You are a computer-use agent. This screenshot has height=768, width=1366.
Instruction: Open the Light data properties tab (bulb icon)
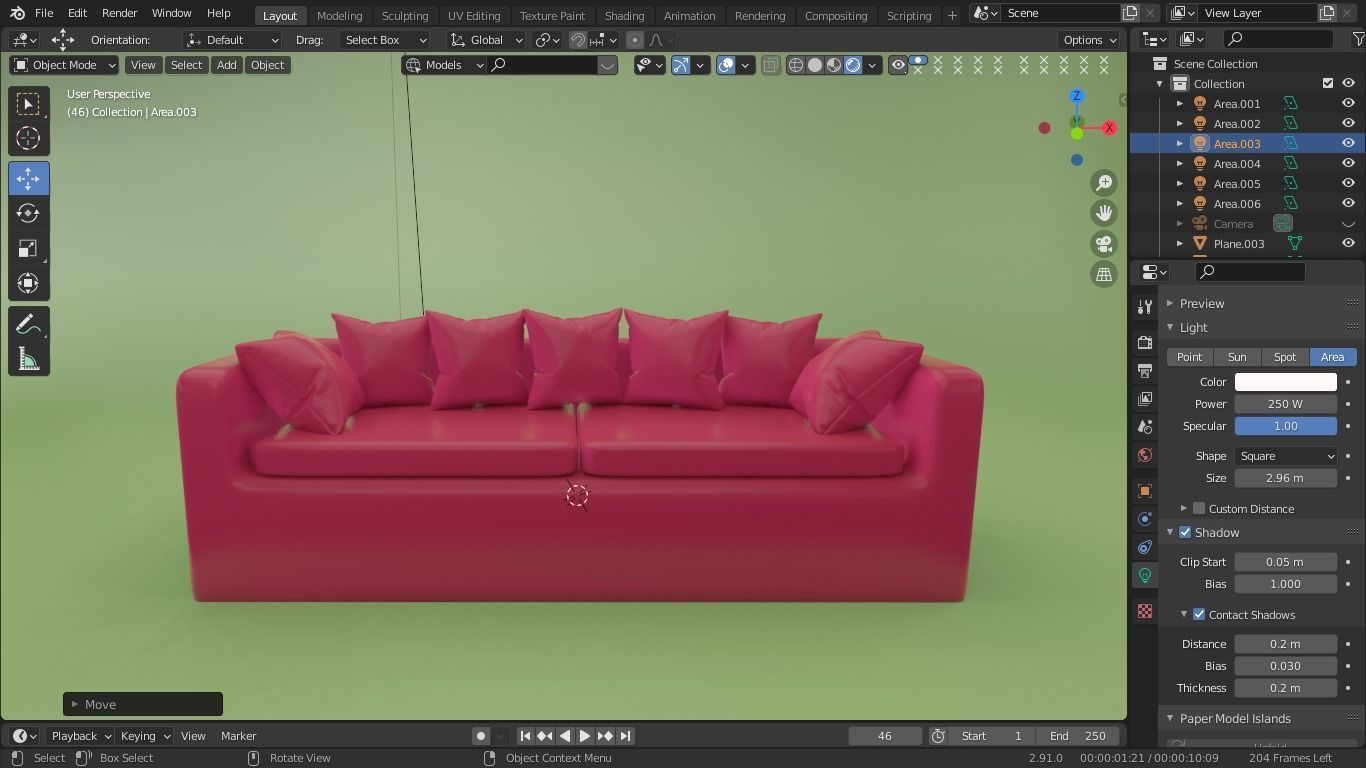pyautogui.click(x=1145, y=575)
